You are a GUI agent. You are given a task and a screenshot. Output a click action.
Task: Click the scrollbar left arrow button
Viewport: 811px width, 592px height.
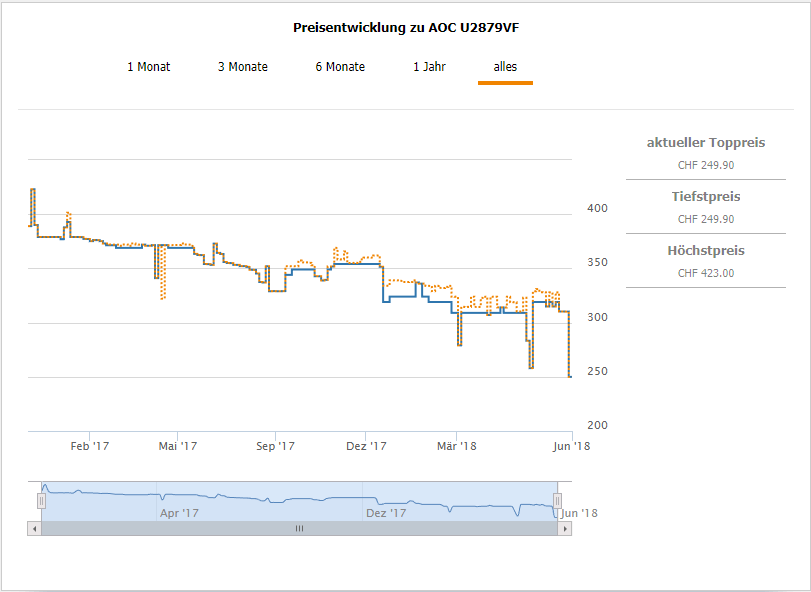point(34,528)
